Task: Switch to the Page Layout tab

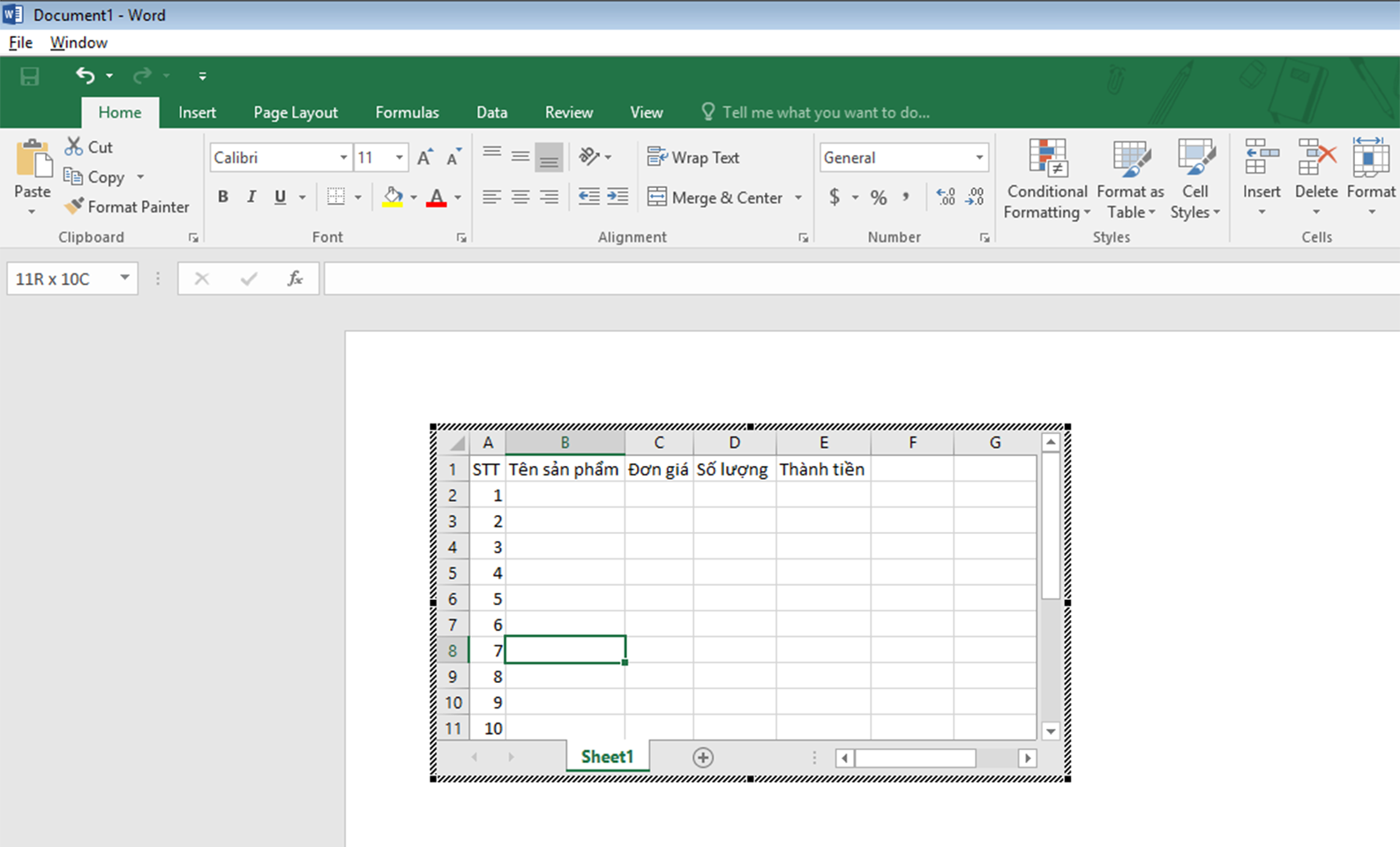Action: point(296,112)
